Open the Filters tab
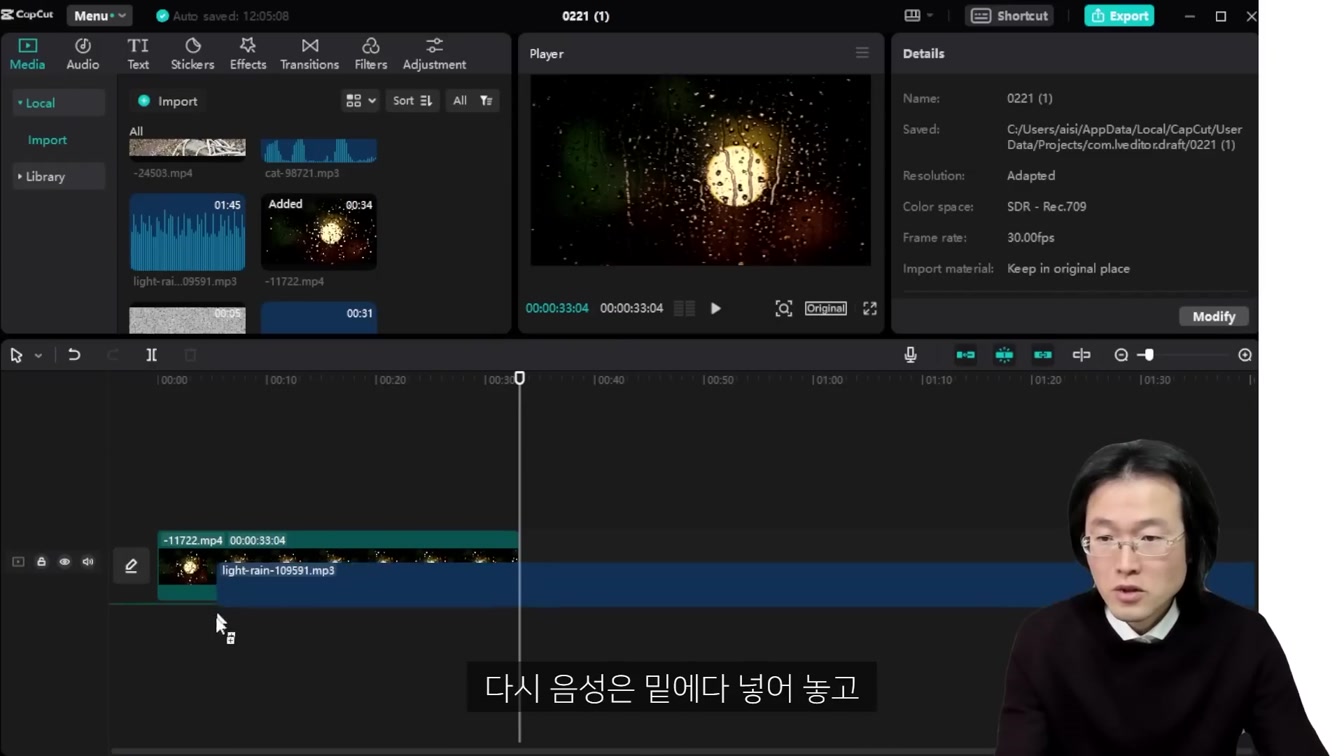The height and width of the screenshot is (756, 1344). pos(370,54)
